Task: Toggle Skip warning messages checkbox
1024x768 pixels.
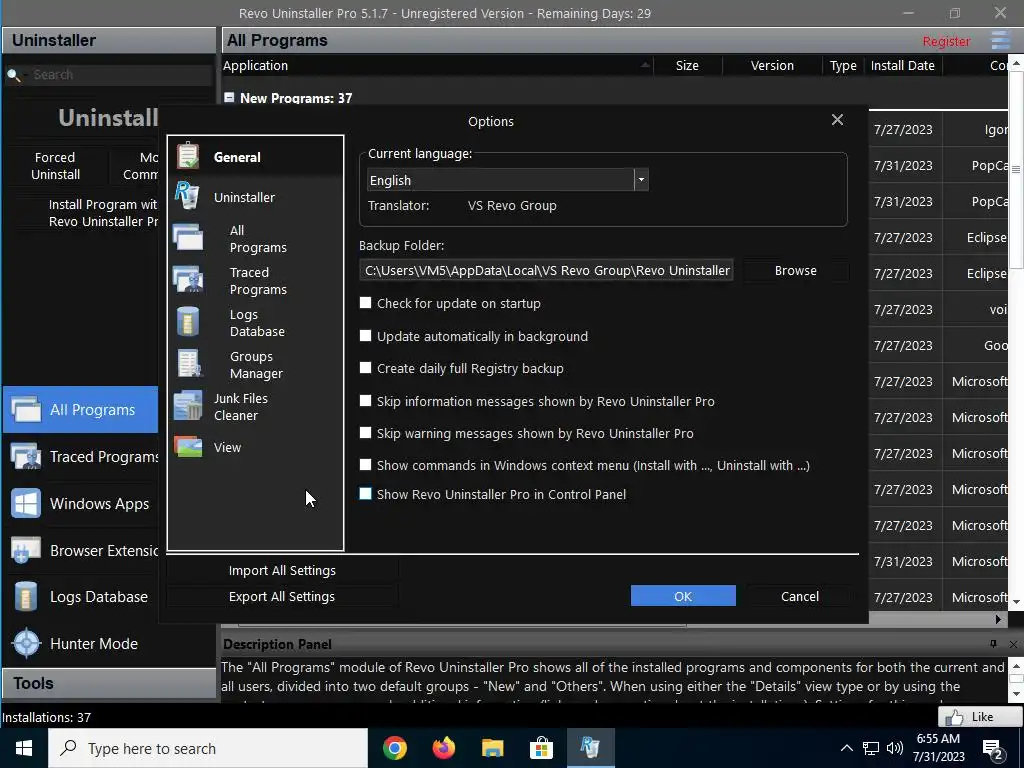Action: click(366, 432)
